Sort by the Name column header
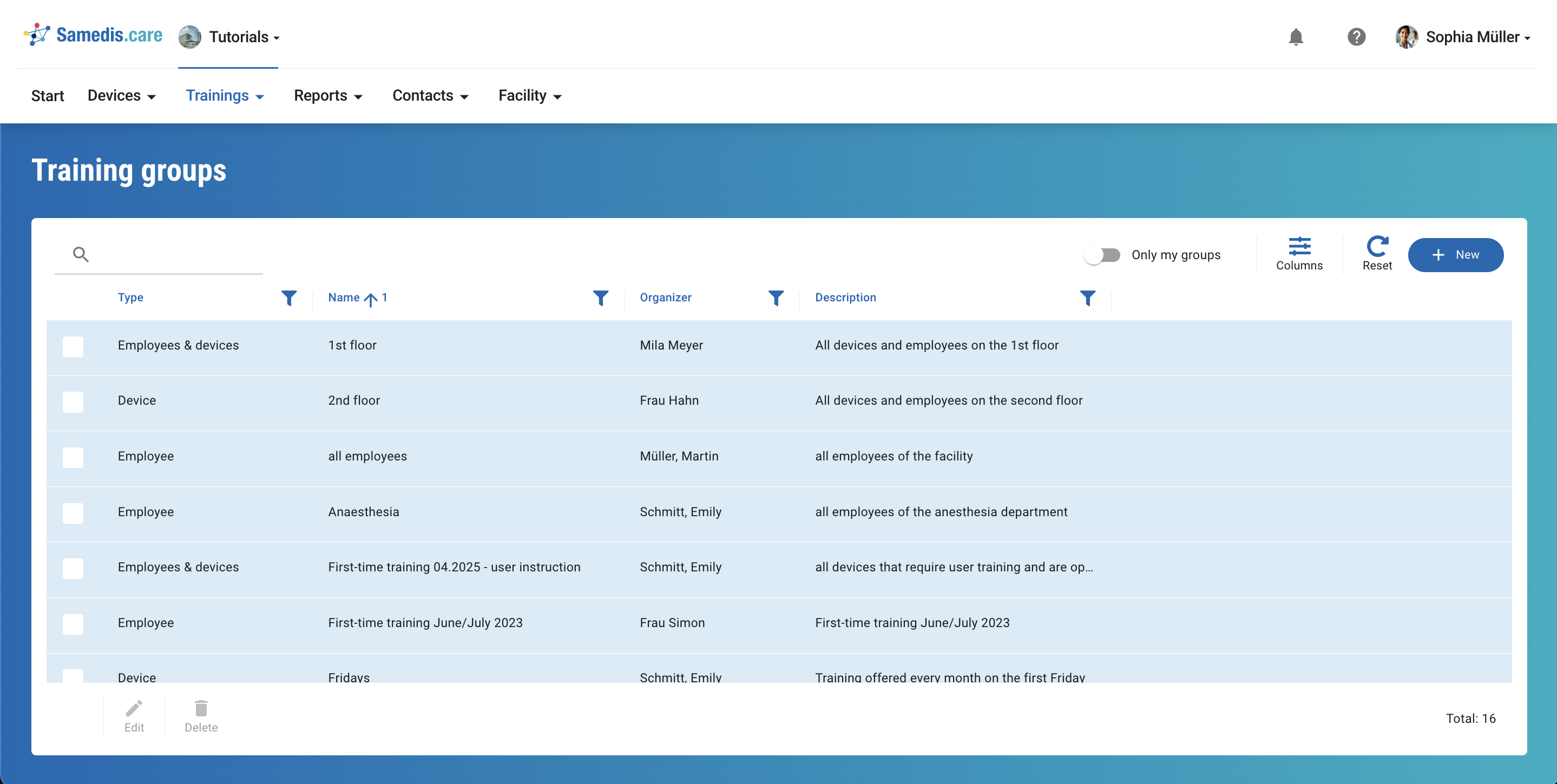The height and width of the screenshot is (784, 1557). point(344,298)
